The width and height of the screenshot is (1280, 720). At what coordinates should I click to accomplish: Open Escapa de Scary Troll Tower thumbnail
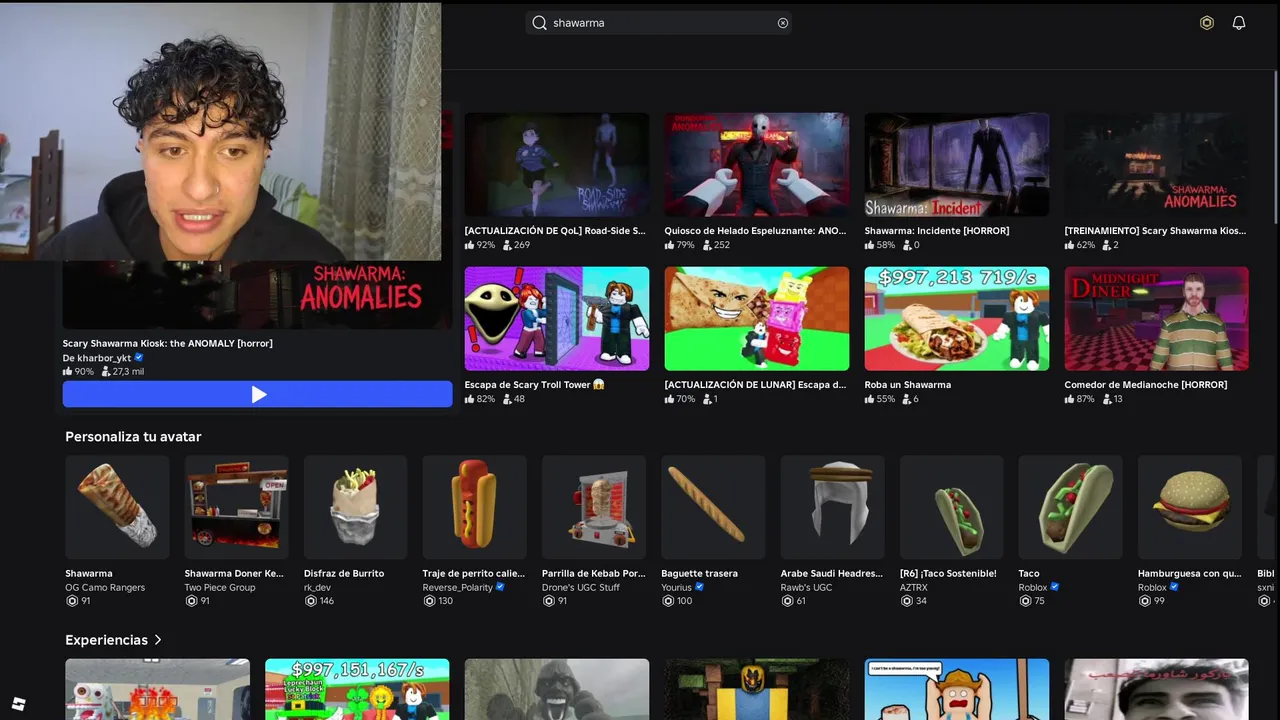coord(557,318)
